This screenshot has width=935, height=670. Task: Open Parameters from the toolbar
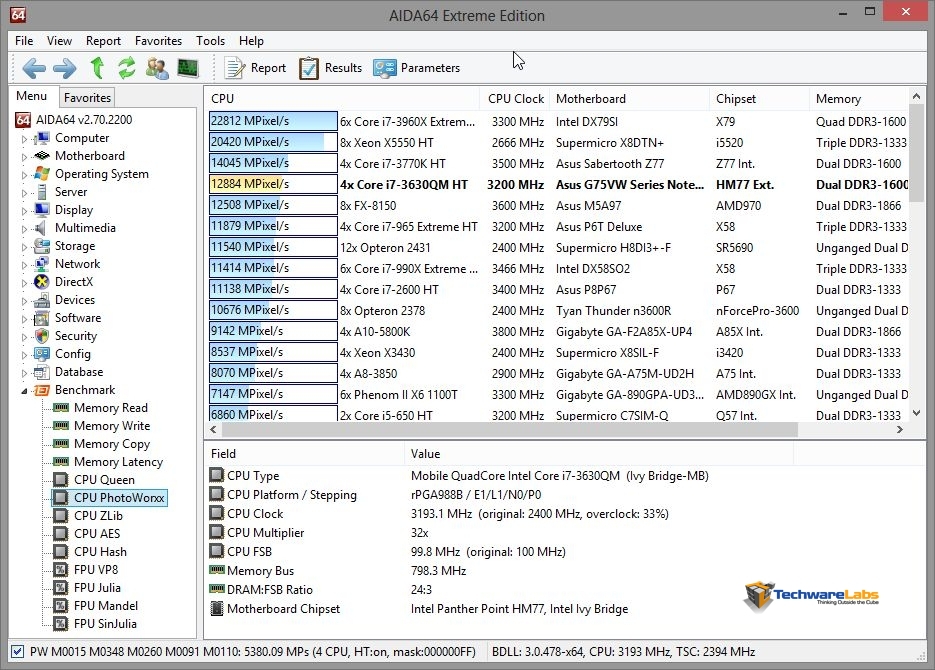[x=416, y=68]
